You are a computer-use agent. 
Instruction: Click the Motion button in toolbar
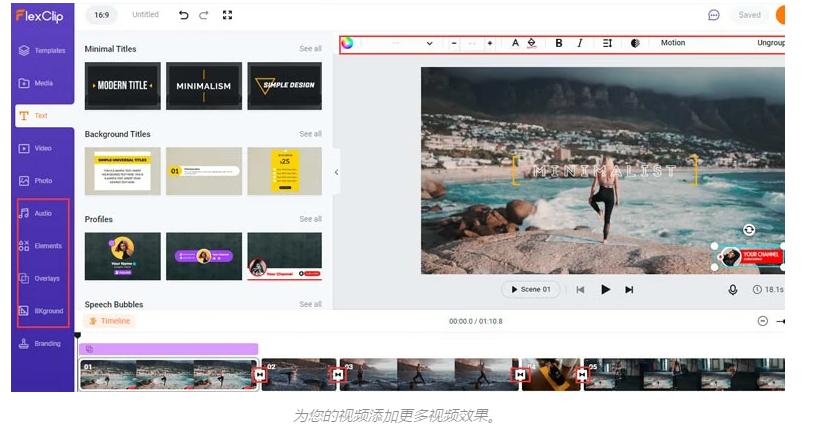point(673,43)
